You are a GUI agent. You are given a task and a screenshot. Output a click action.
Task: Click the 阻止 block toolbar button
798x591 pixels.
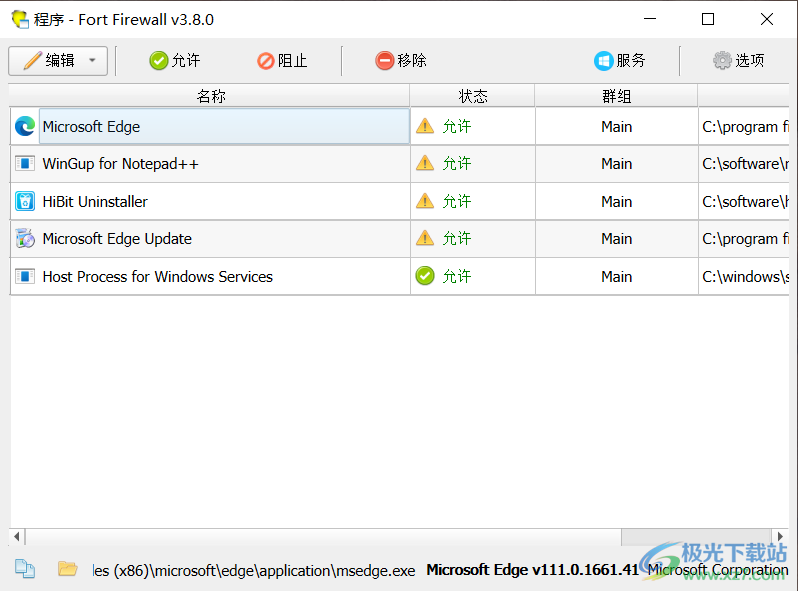coord(282,61)
